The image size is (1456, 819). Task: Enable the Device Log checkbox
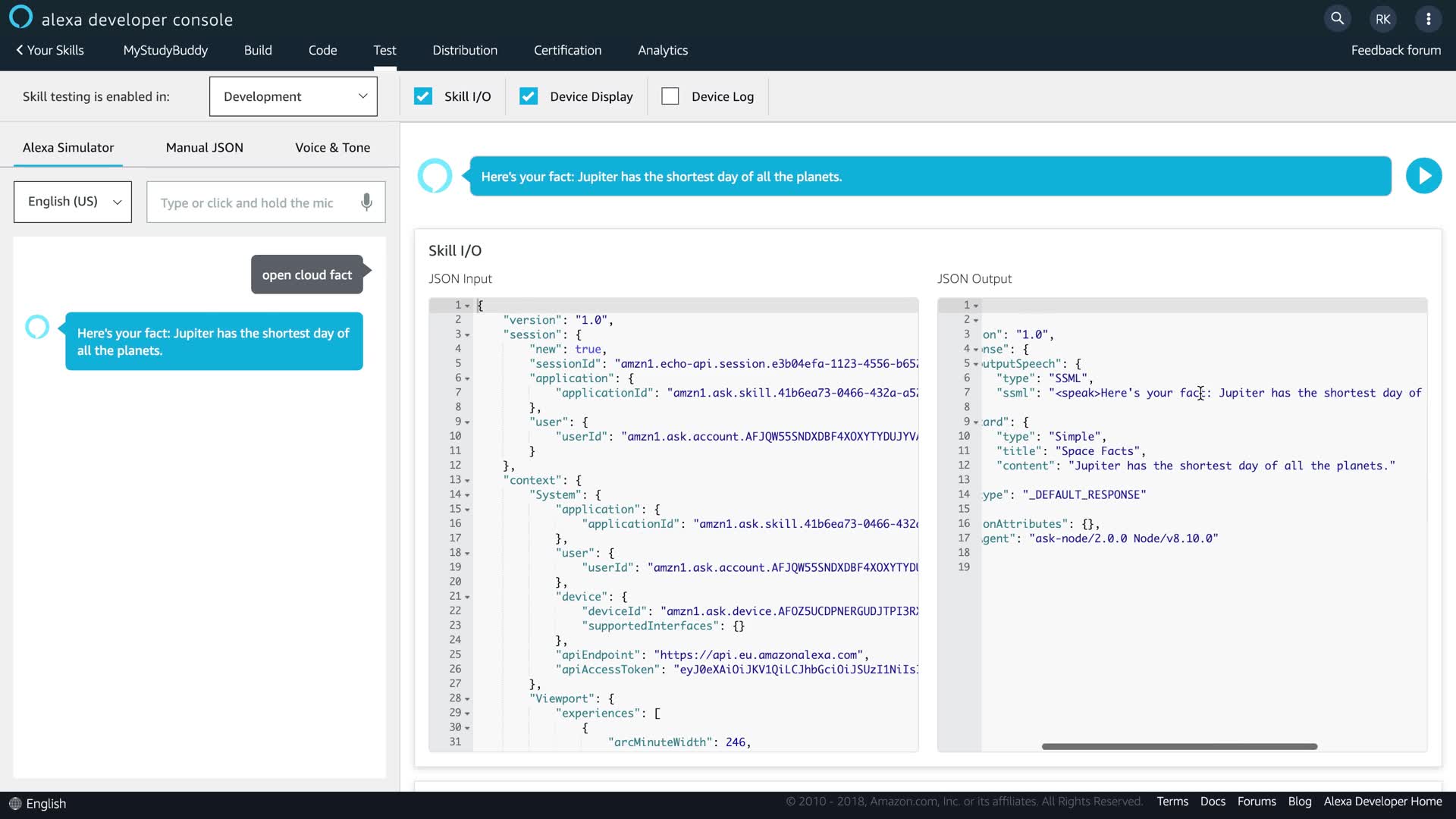[670, 96]
